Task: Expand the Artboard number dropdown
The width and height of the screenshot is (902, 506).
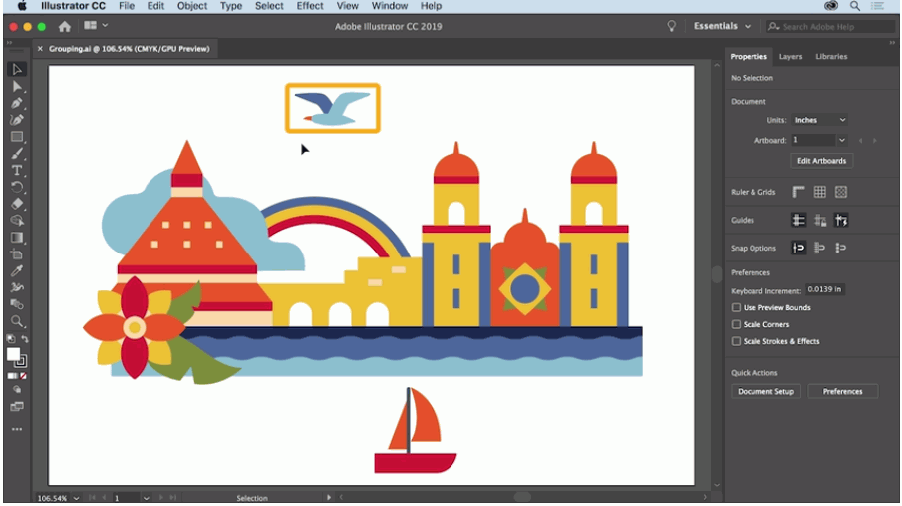Action: tap(841, 141)
